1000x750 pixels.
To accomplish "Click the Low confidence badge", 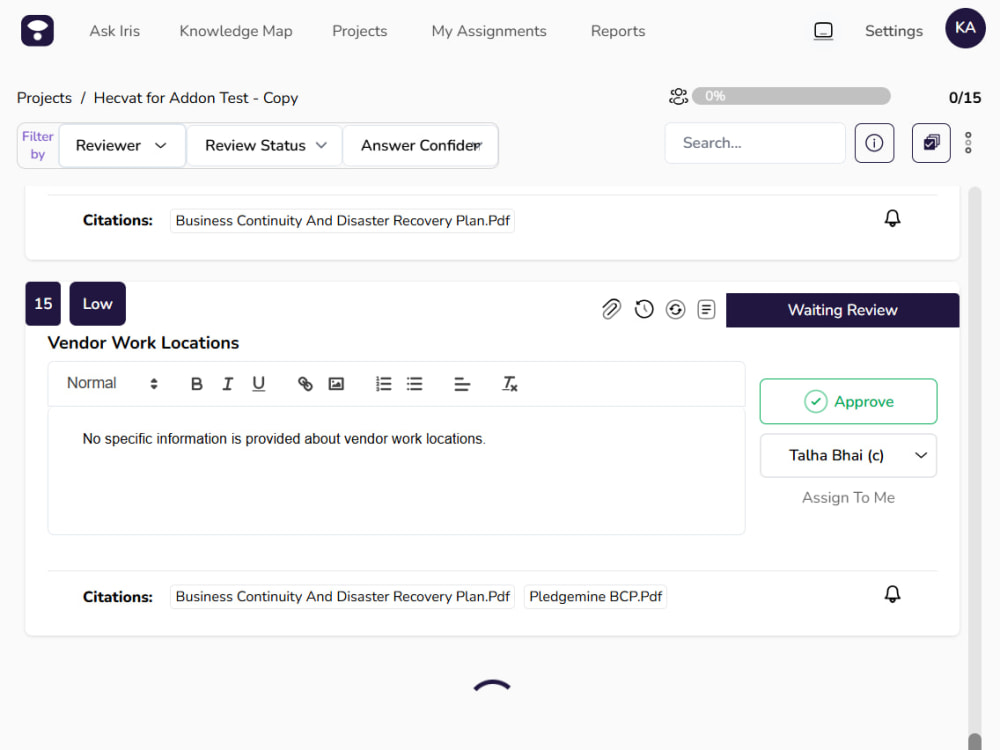I will coord(97,304).
